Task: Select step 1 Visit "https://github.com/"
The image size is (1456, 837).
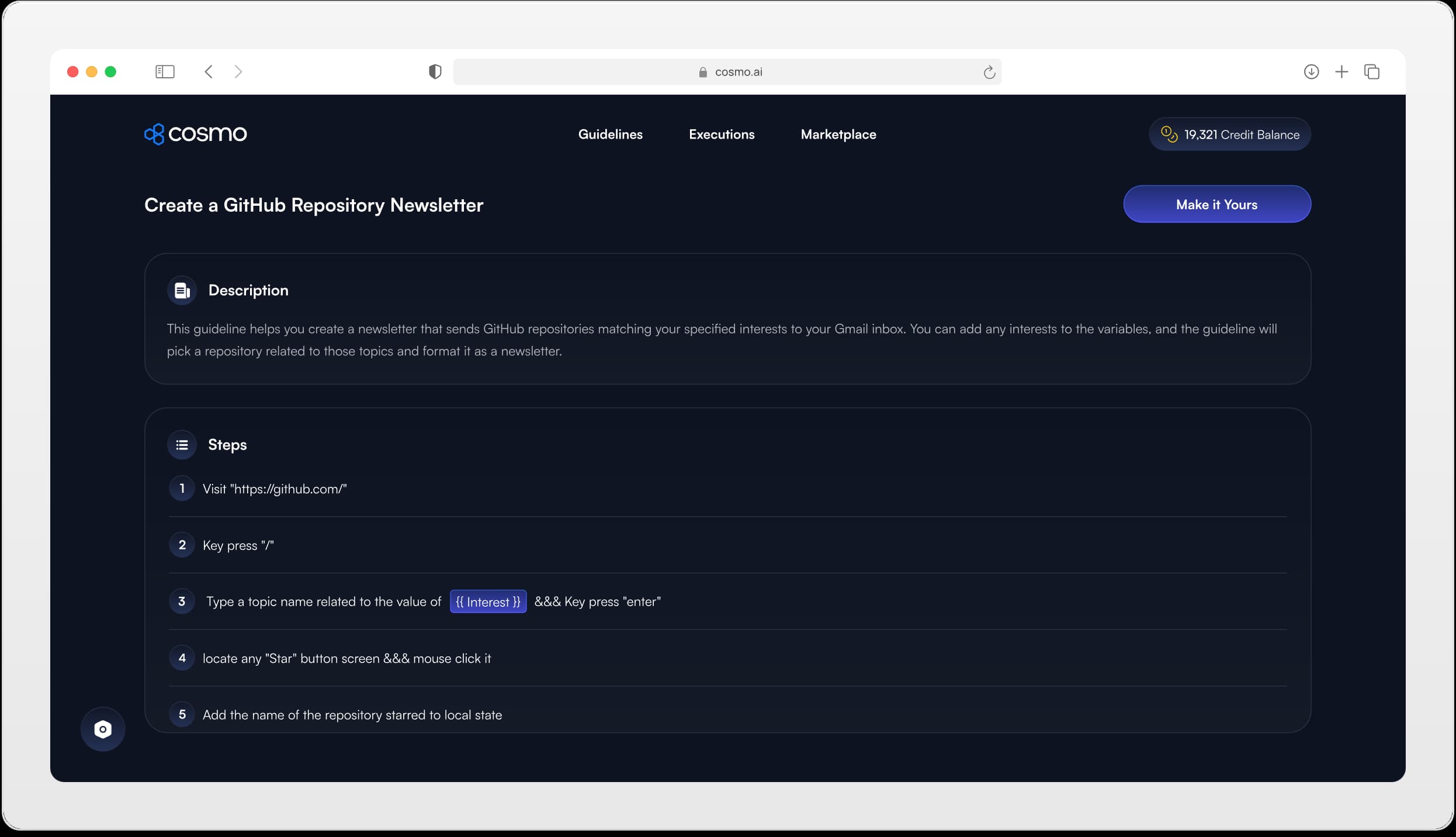Action: pyautogui.click(x=275, y=489)
